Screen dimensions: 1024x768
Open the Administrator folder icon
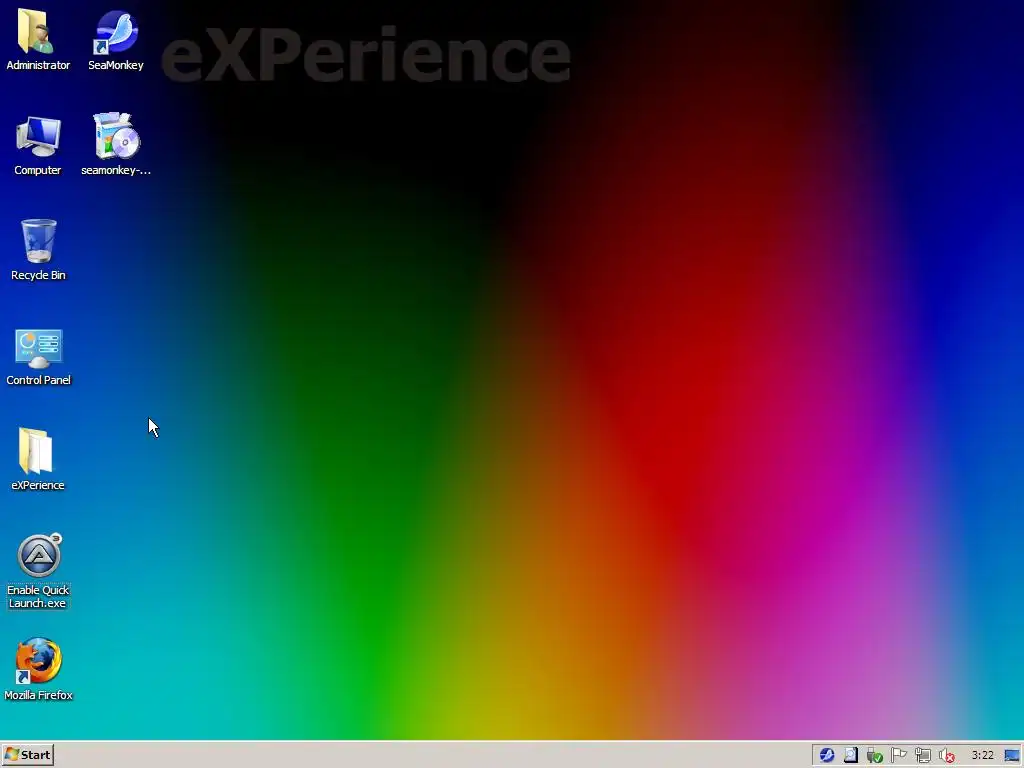pos(38,39)
